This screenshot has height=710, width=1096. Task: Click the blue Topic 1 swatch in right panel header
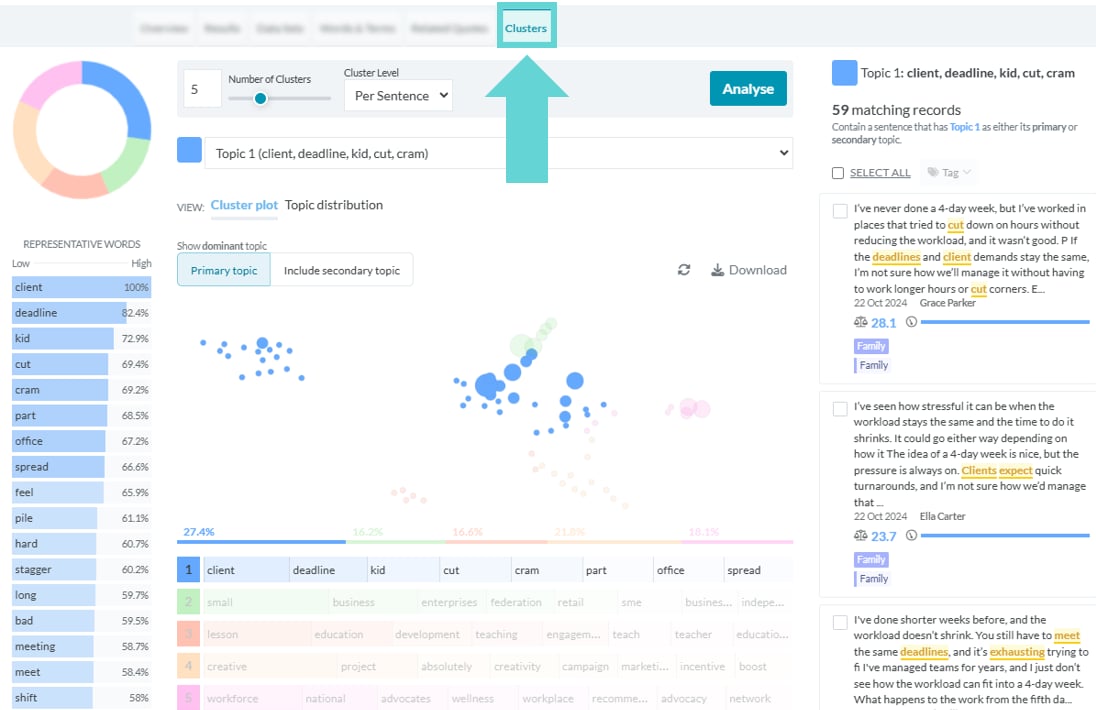844,73
